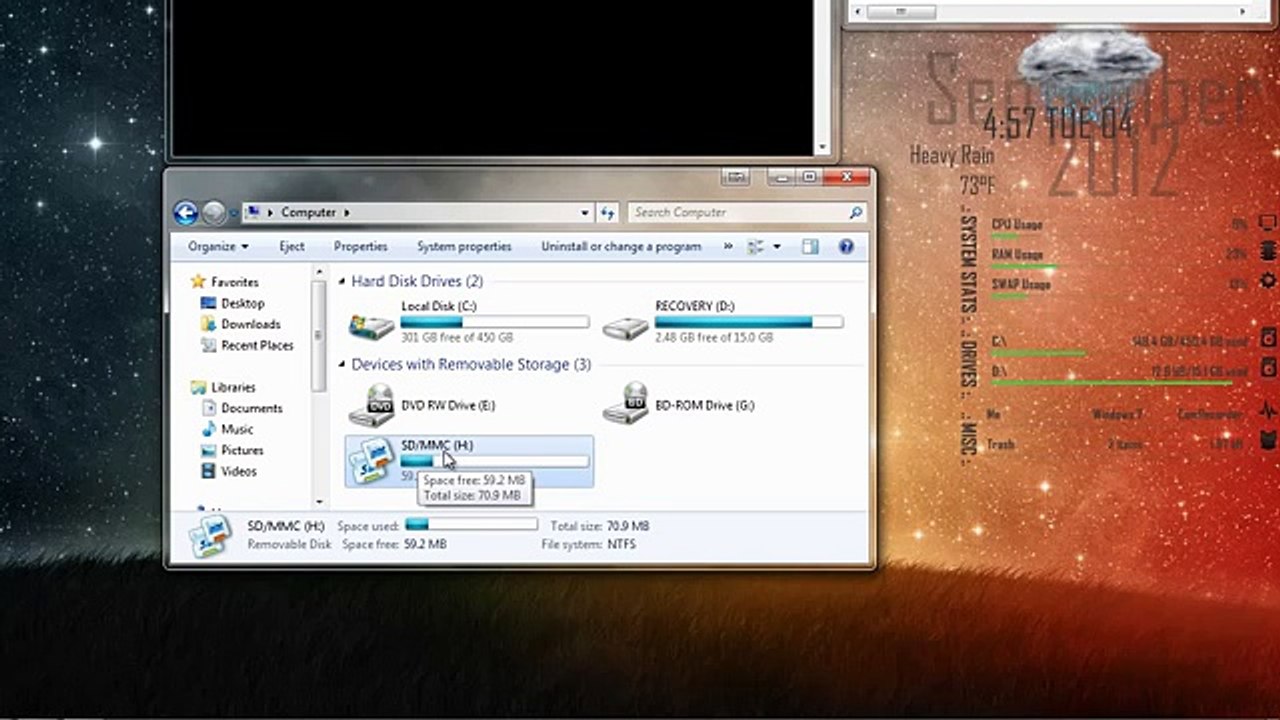Click the Local Disk (C:) label
Viewport: 1280px width, 720px height.
click(x=440, y=306)
